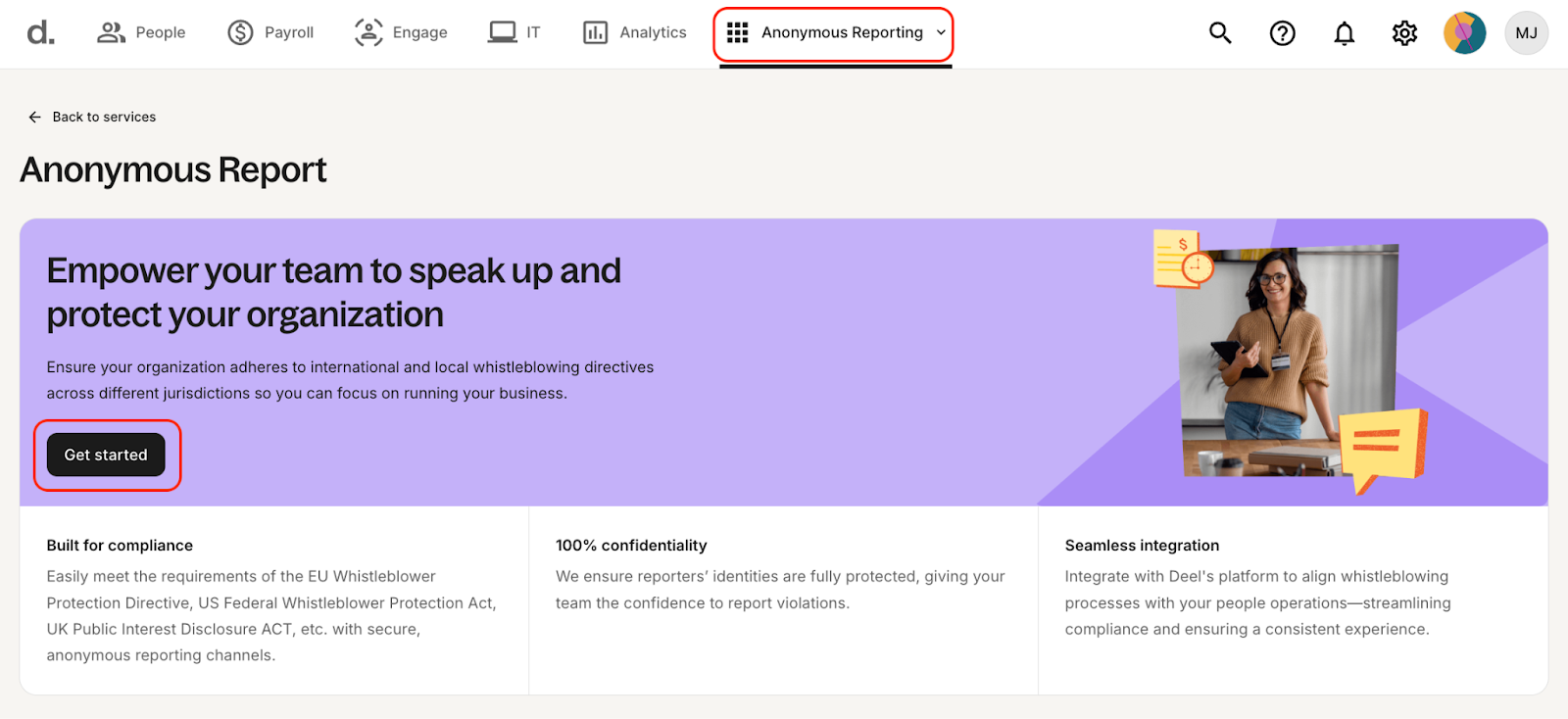Viewport: 1568px width, 719px height.
Task: Click the Engage icon in the navigation
Action: coord(368,32)
